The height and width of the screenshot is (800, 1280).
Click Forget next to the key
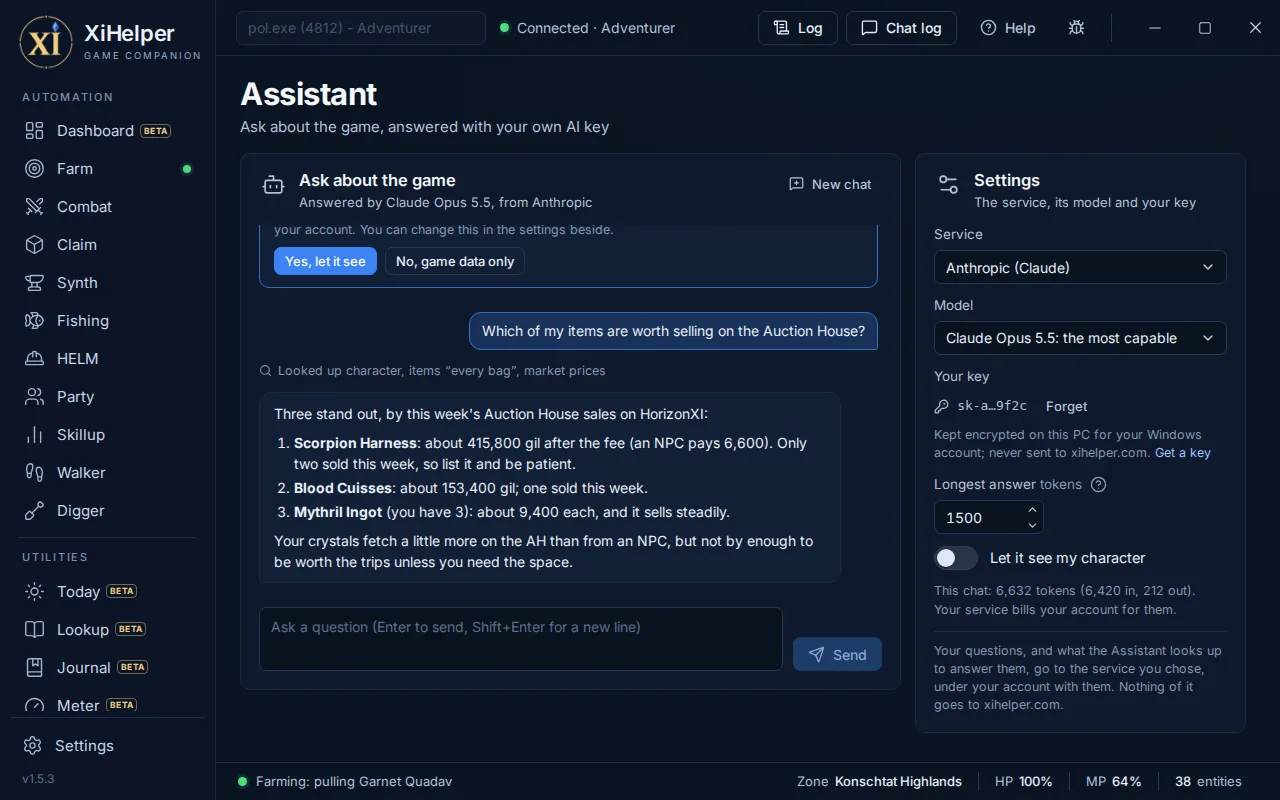[1066, 407]
